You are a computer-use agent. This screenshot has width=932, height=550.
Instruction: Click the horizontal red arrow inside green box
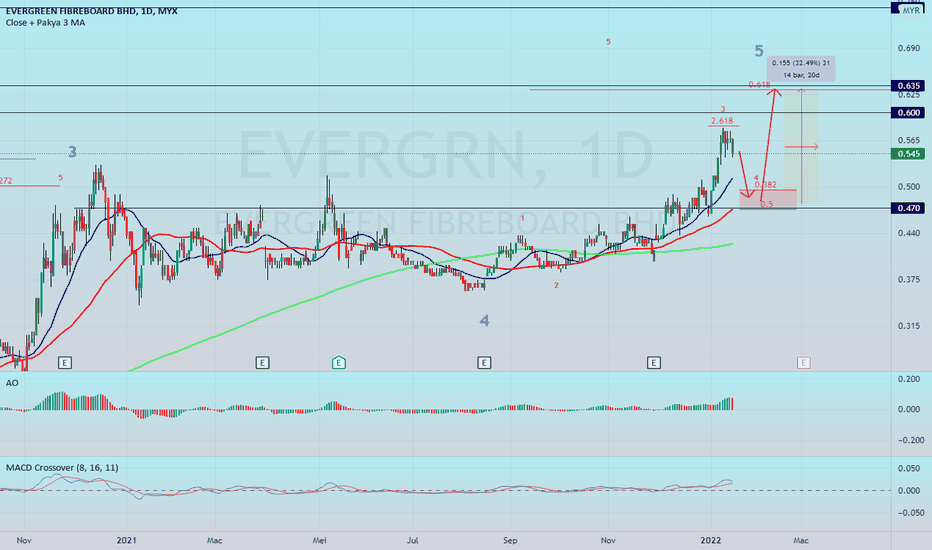pyautogui.click(x=801, y=146)
